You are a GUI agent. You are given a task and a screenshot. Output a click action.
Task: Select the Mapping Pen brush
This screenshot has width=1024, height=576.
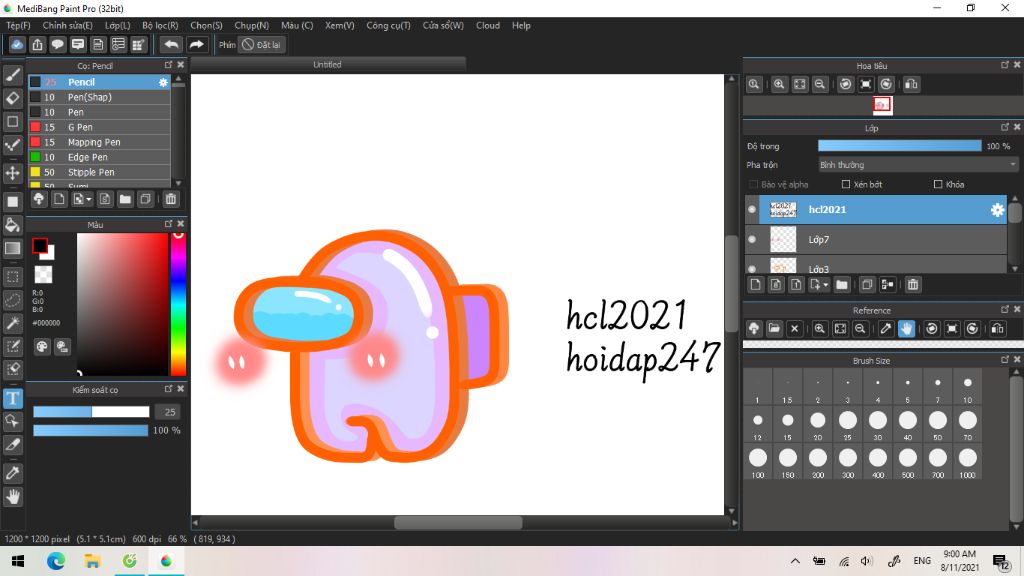pos(99,142)
